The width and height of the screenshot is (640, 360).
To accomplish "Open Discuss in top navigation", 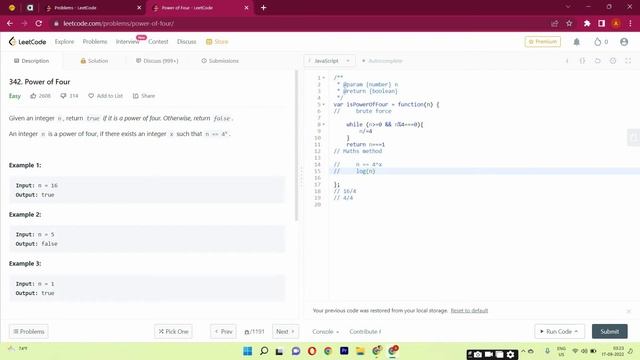I will (187, 42).
